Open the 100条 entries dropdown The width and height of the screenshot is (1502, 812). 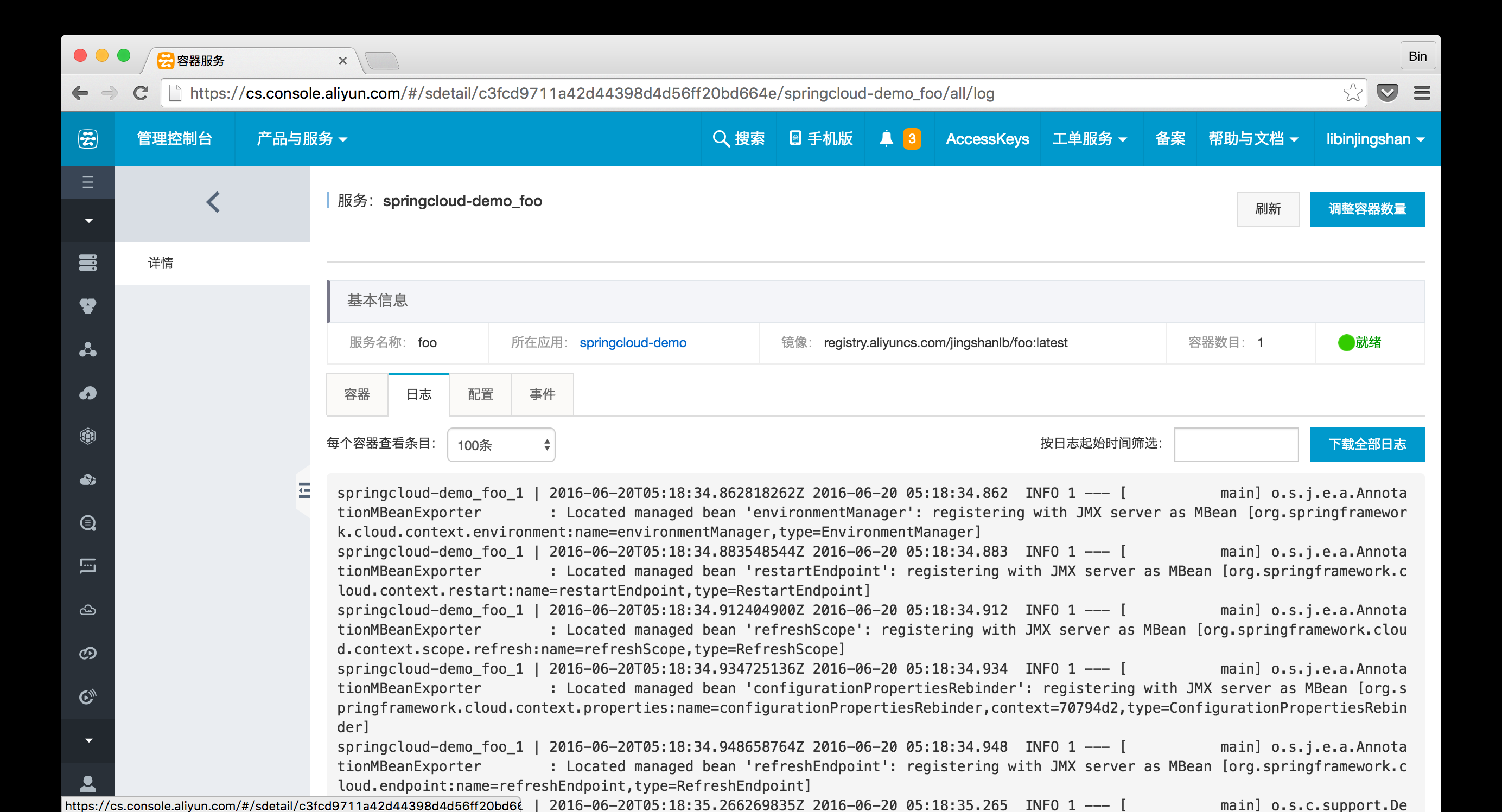click(x=501, y=445)
